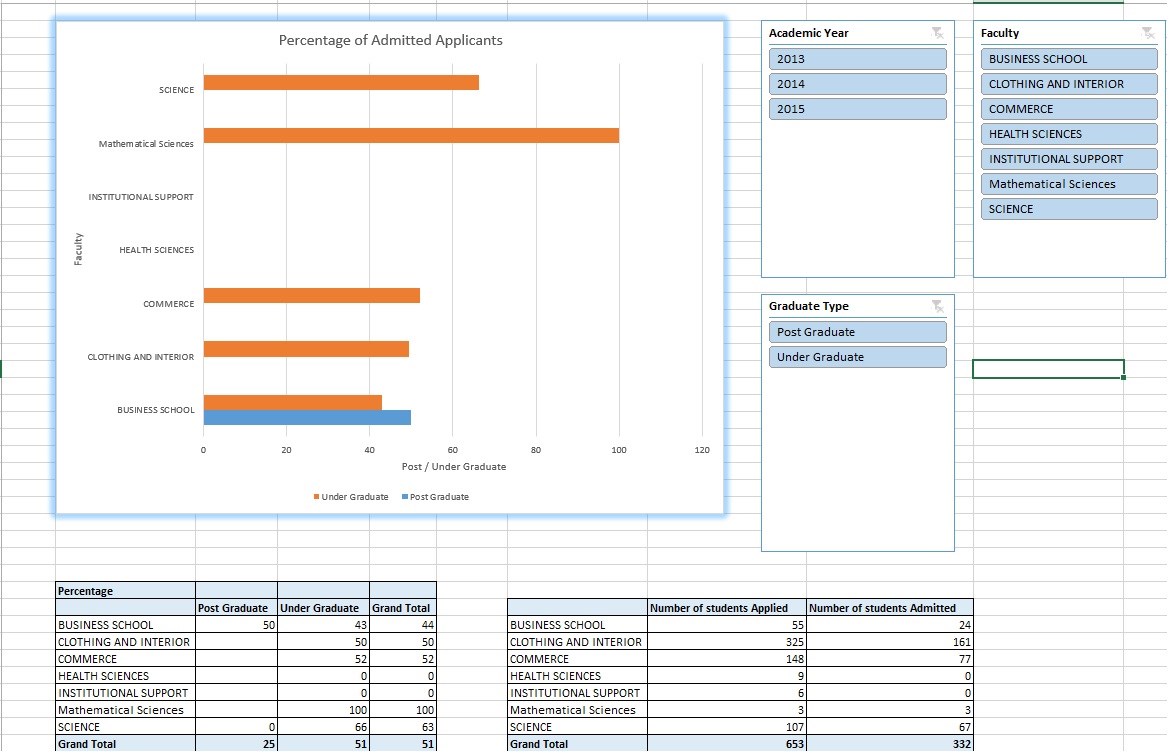Filter by INSTITUTIONAL SUPPORT faculty
Viewport: 1170px width, 754px height.
point(1068,159)
